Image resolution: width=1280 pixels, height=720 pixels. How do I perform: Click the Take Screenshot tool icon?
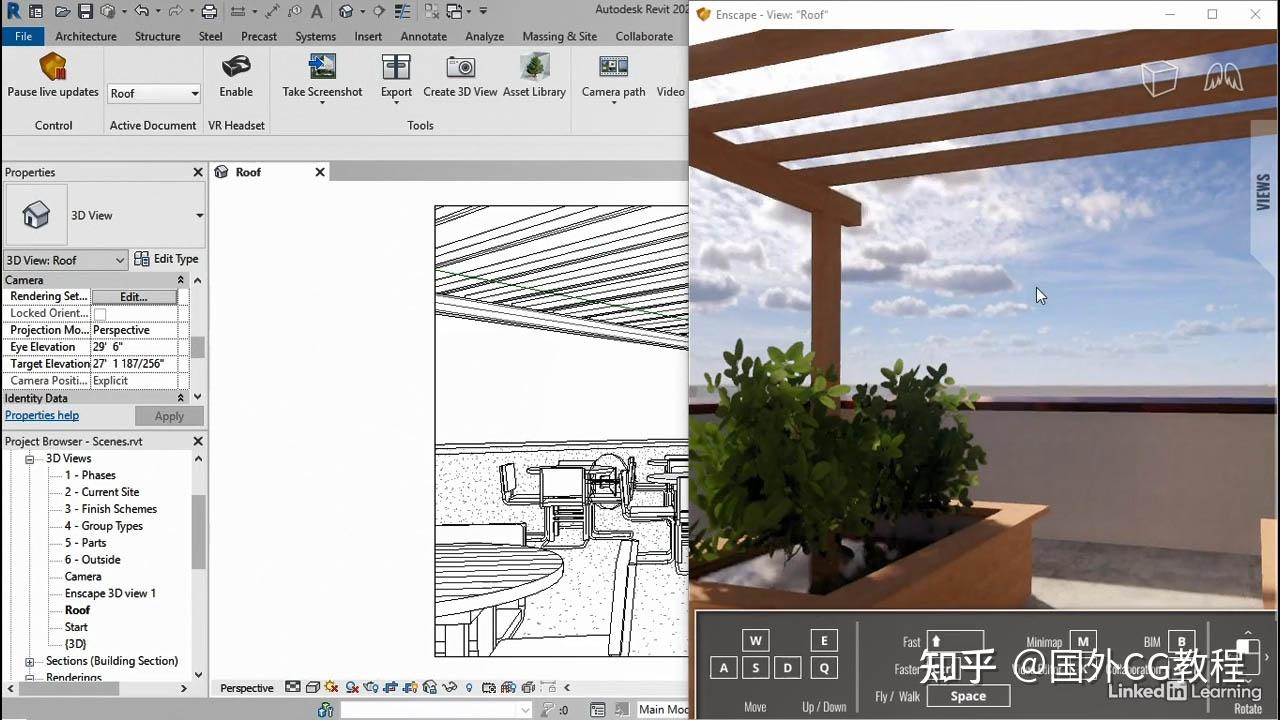tap(322, 67)
